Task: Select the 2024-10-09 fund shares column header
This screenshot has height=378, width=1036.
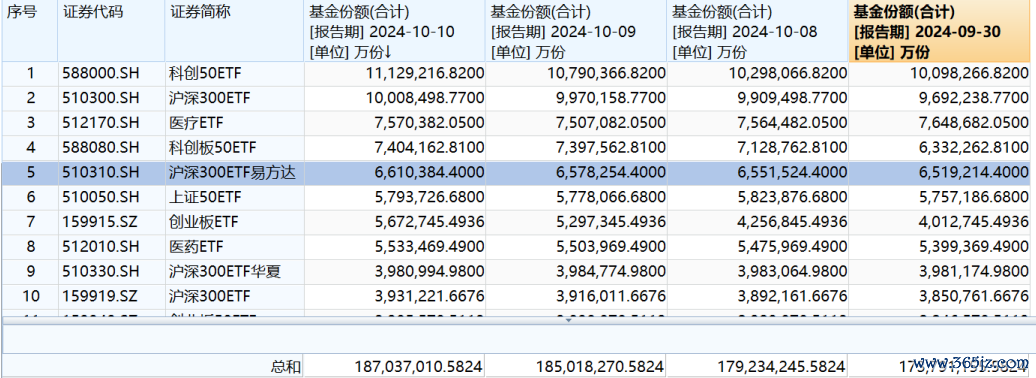Action: point(576,31)
